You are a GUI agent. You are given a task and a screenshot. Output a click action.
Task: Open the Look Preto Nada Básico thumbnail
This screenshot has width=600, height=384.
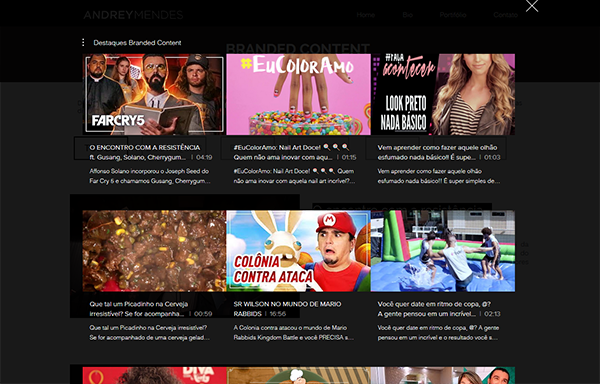[x=443, y=94]
